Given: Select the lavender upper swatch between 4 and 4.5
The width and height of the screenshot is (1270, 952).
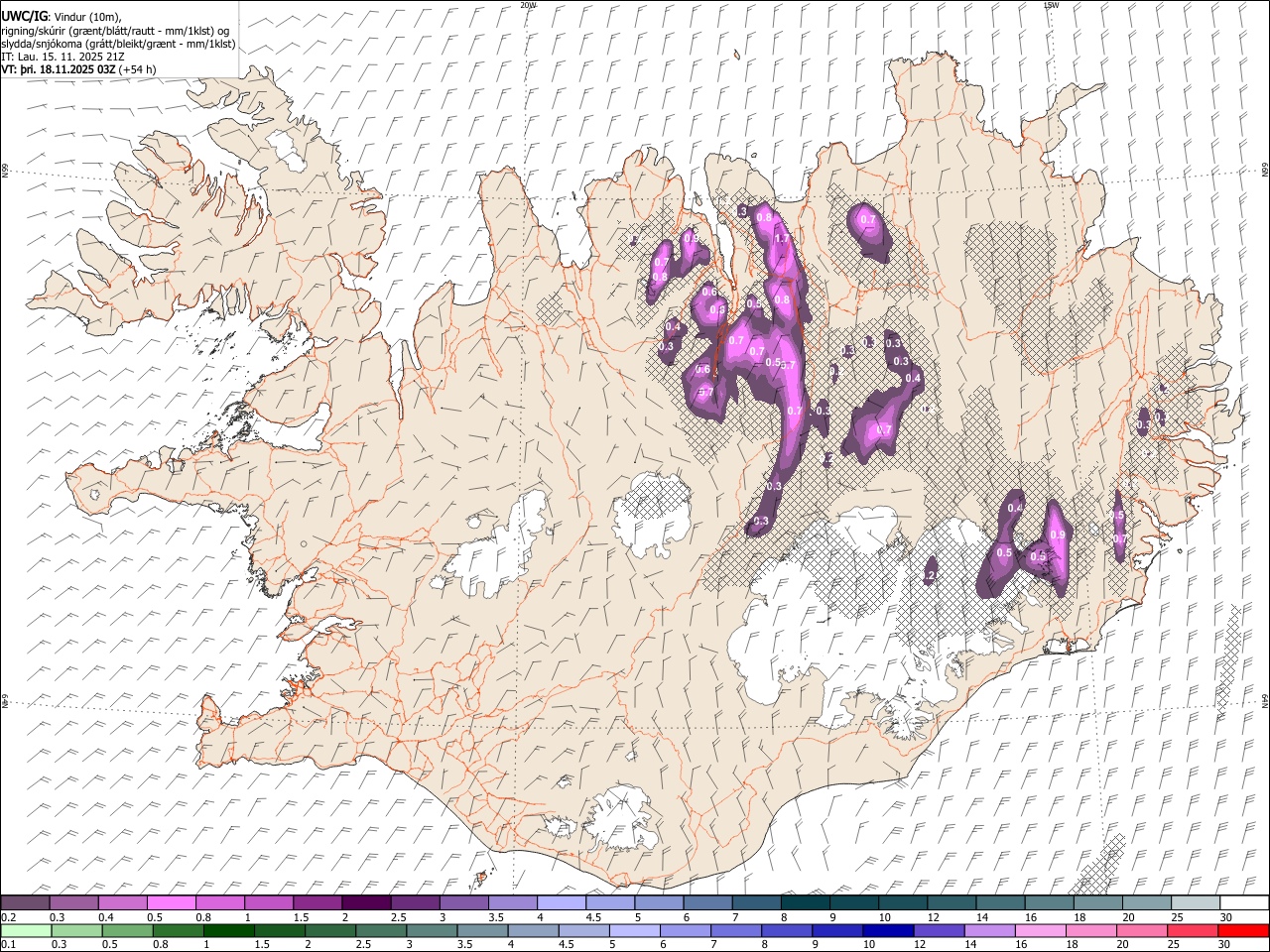Looking at the screenshot, I should point(562,902).
